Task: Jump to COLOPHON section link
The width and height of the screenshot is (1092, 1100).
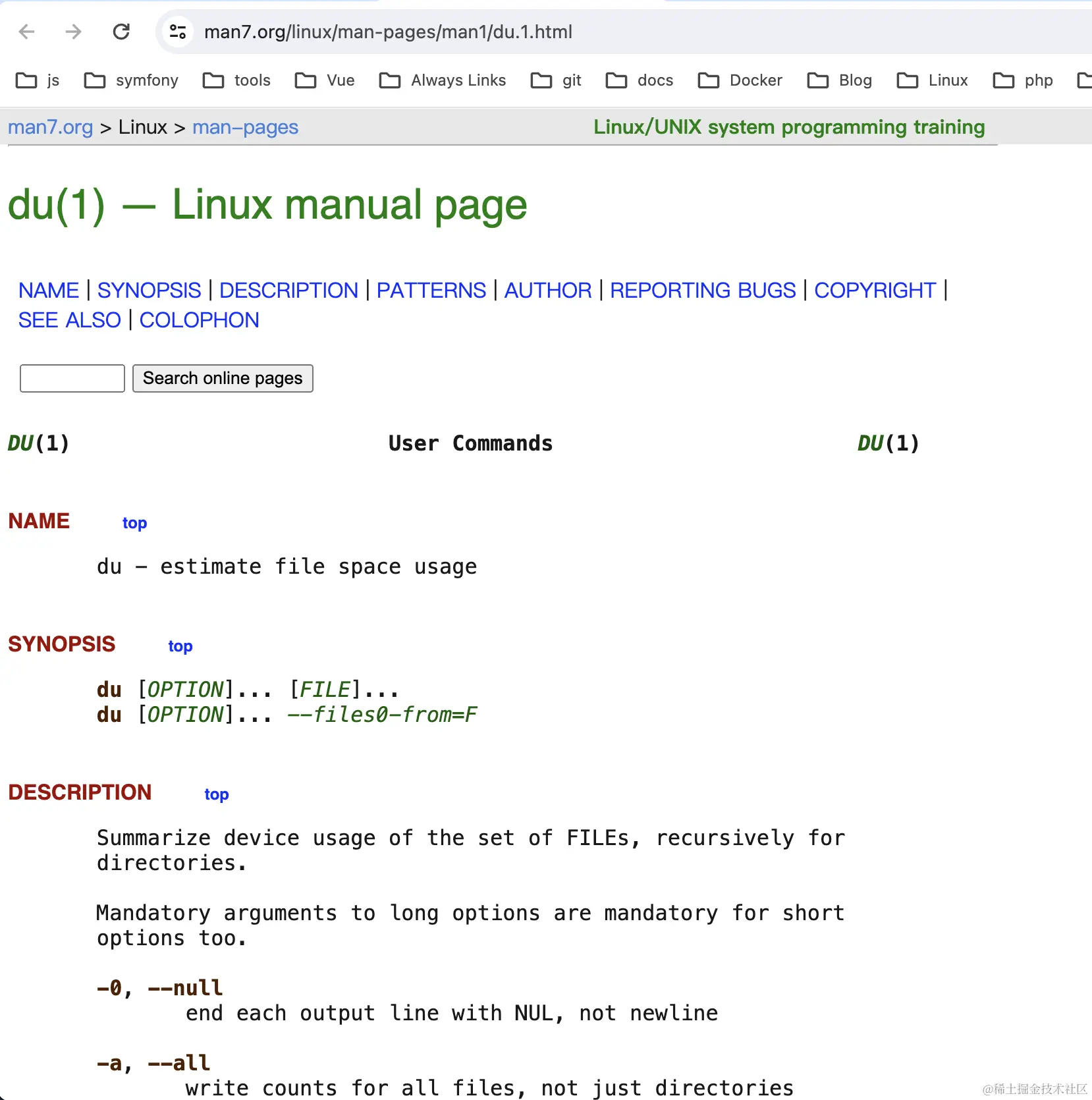Action: coord(199,320)
